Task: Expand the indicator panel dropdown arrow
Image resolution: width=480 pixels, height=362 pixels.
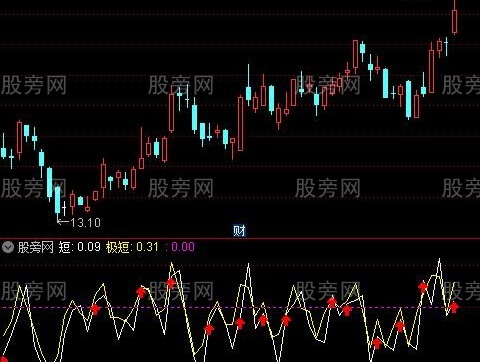Action: [x=8, y=247]
